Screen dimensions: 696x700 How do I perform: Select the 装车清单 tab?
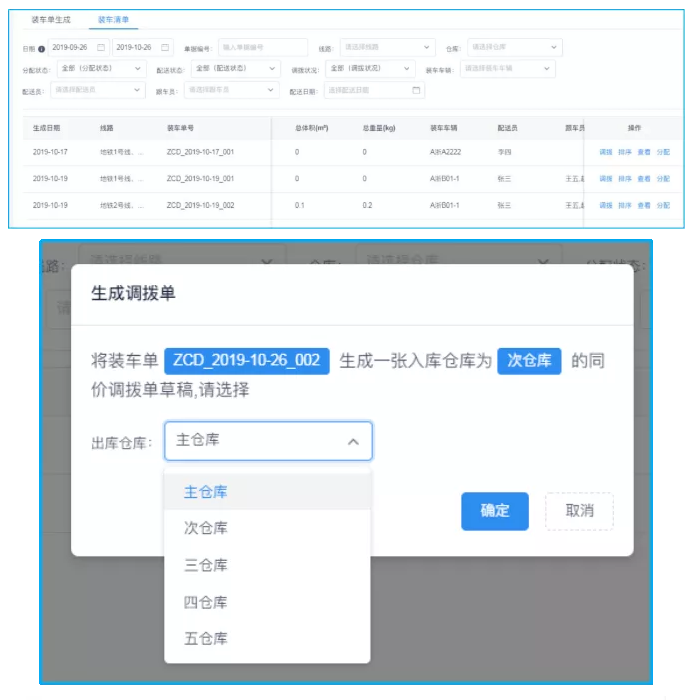[113, 20]
